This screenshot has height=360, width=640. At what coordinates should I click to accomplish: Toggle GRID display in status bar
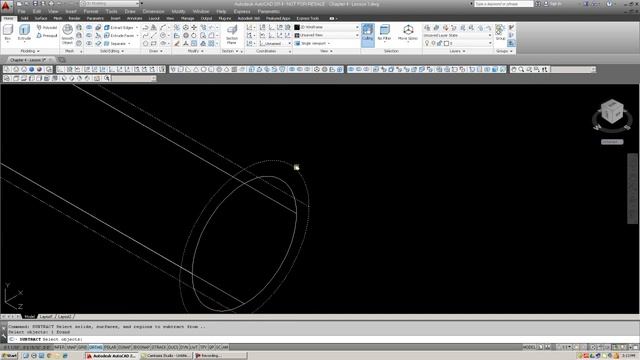pyautogui.click(x=82, y=347)
